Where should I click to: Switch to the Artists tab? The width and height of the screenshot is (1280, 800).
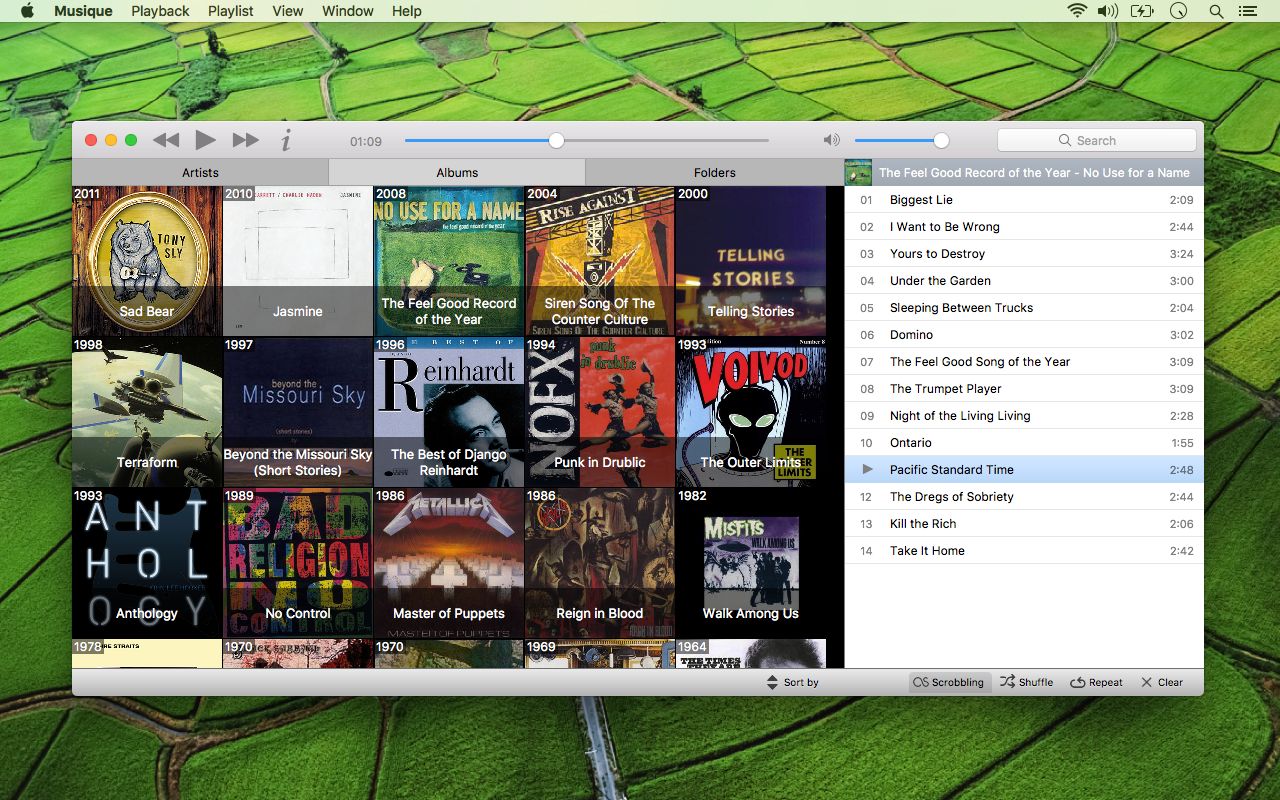[200, 172]
